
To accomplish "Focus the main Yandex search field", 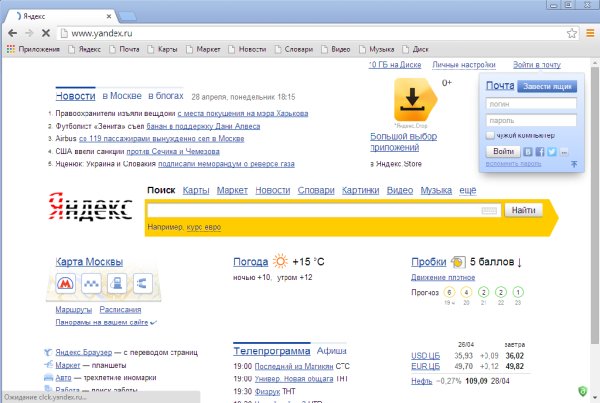I will (x=324, y=210).
